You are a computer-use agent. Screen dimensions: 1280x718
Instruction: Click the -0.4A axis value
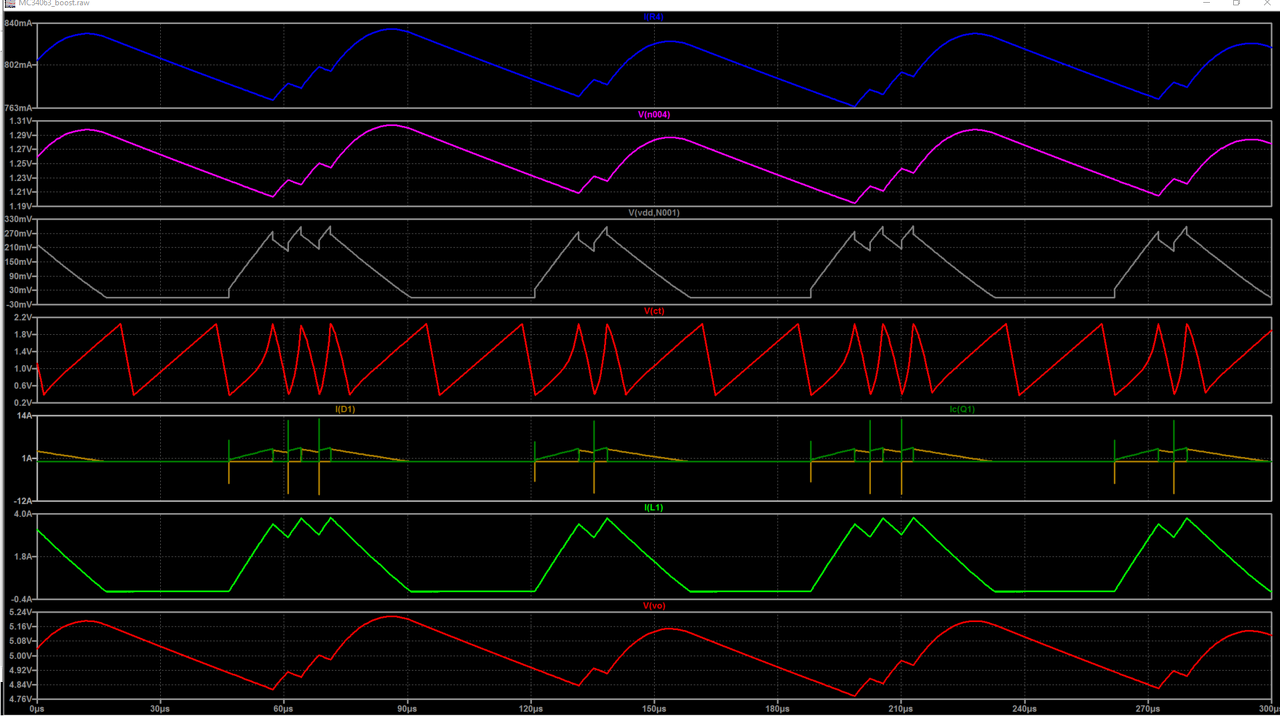click(23, 598)
